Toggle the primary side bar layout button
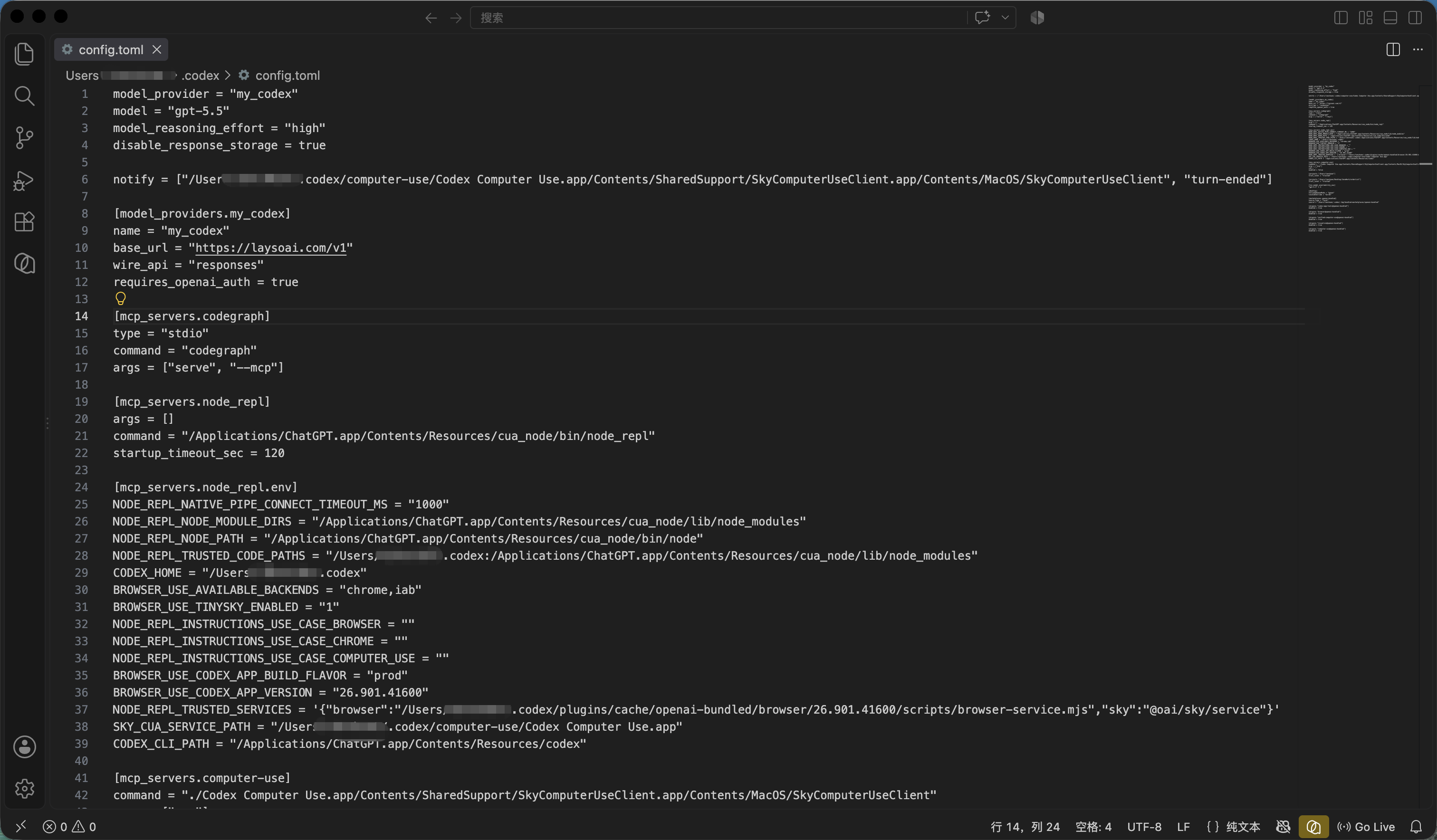Viewport: 1437px width, 840px height. [x=1341, y=18]
